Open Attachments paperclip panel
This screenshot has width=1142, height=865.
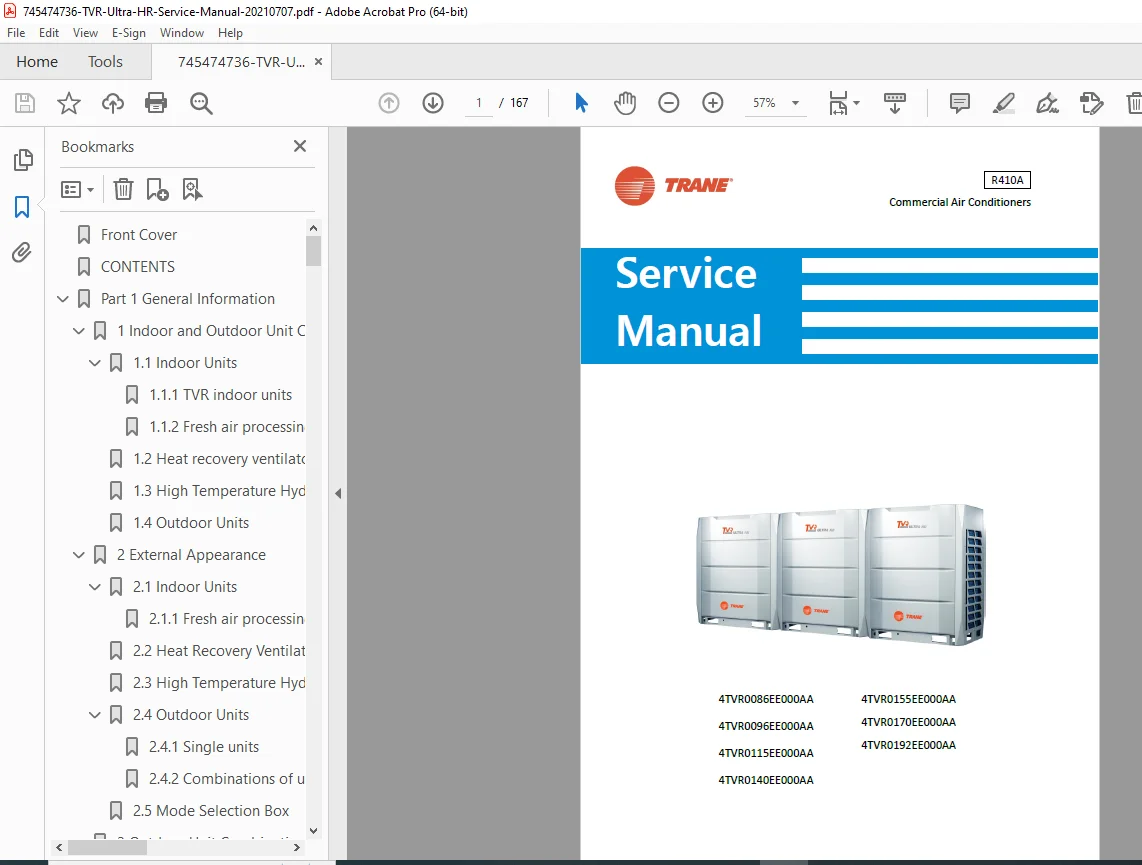[x=22, y=253]
